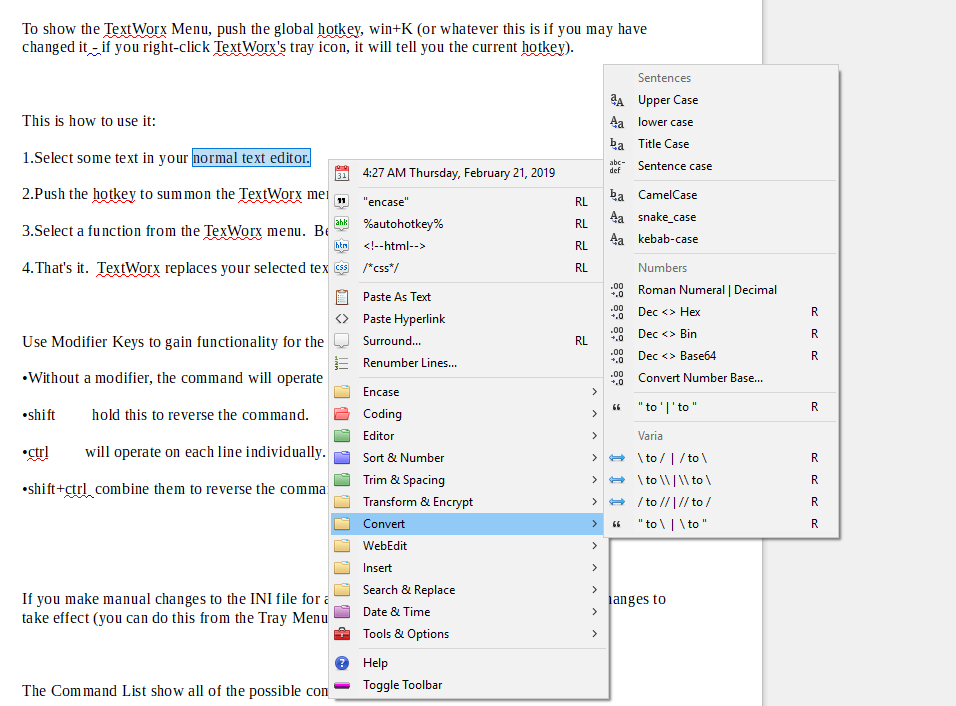Click the underlined word "ctrl" bullet
The width and height of the screenshot is (956, 706).
pos(38,452)
